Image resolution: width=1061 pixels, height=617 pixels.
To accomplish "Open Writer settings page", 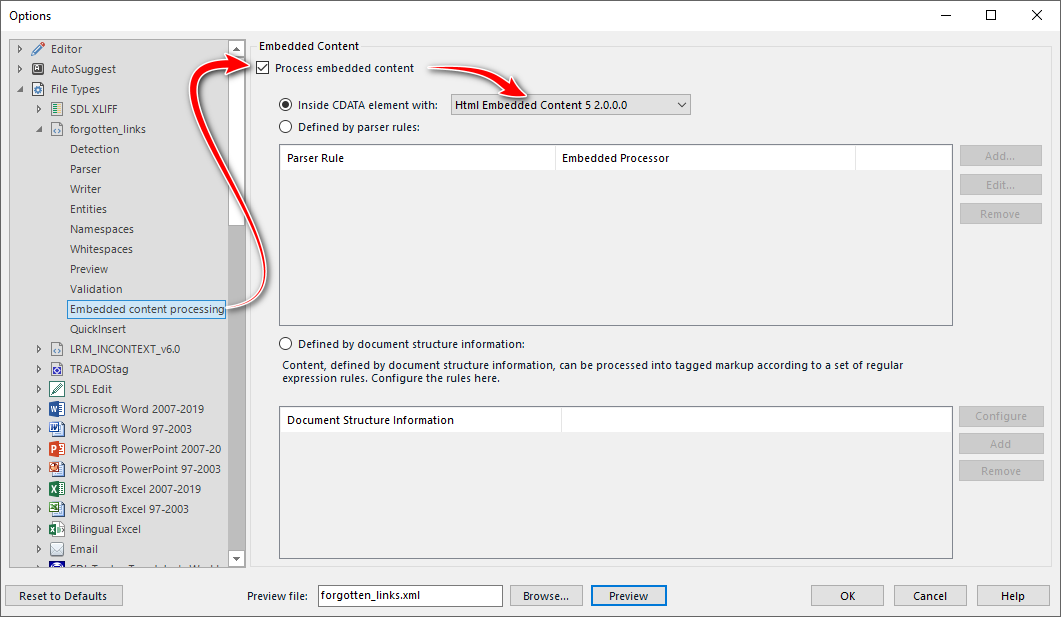I will click(x=85, y=189).
